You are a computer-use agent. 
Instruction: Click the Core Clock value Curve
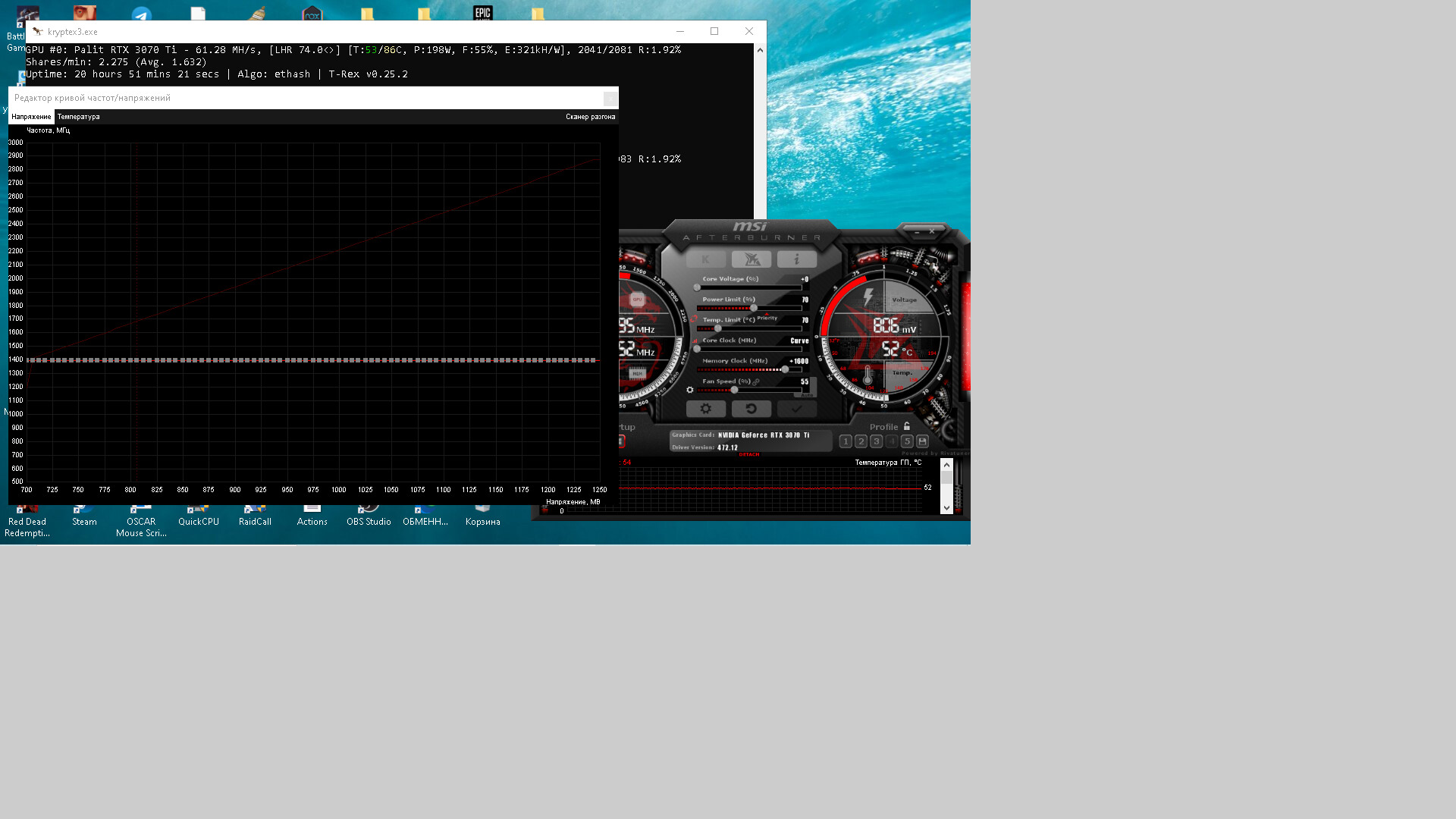pyautogui.click(x=799, y=340)
